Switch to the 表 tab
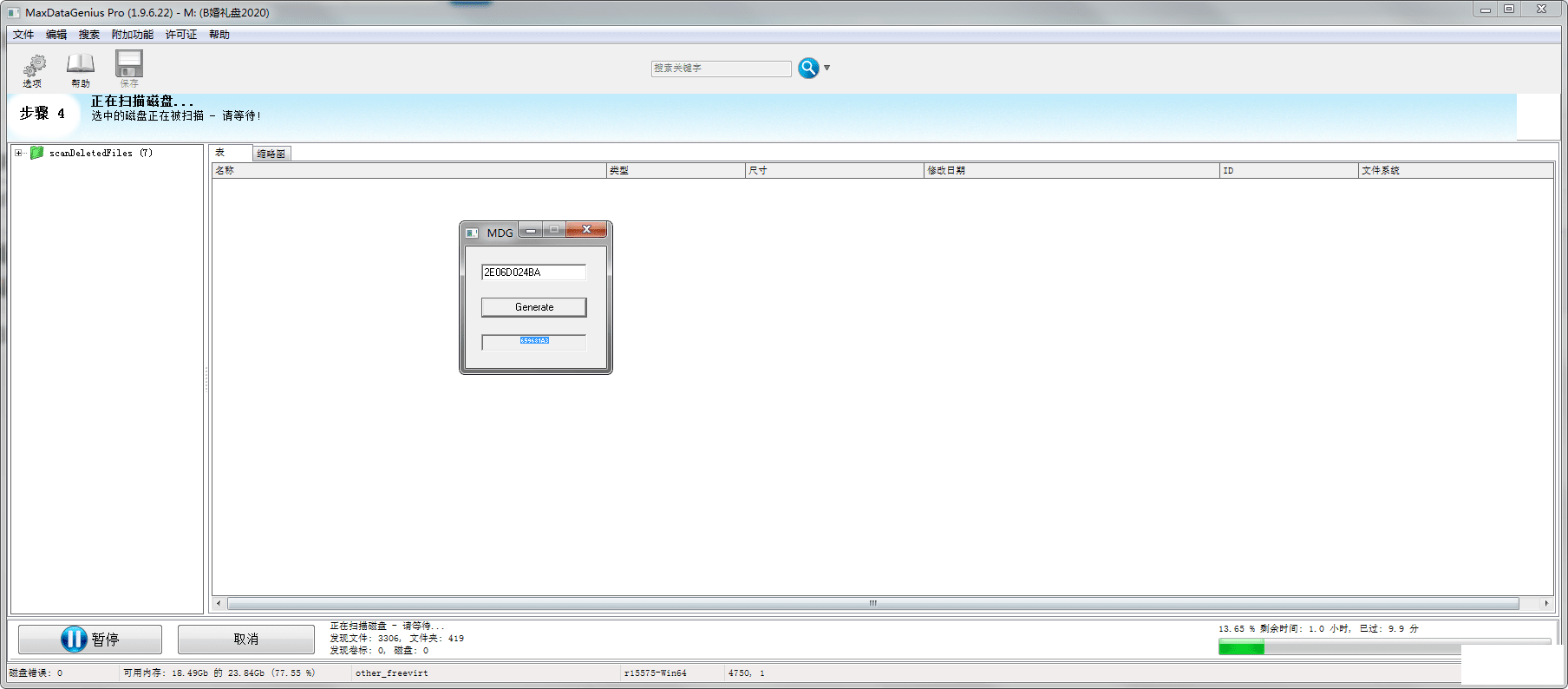The height and width of the screenshot is (689, 1568). [231, 153]
